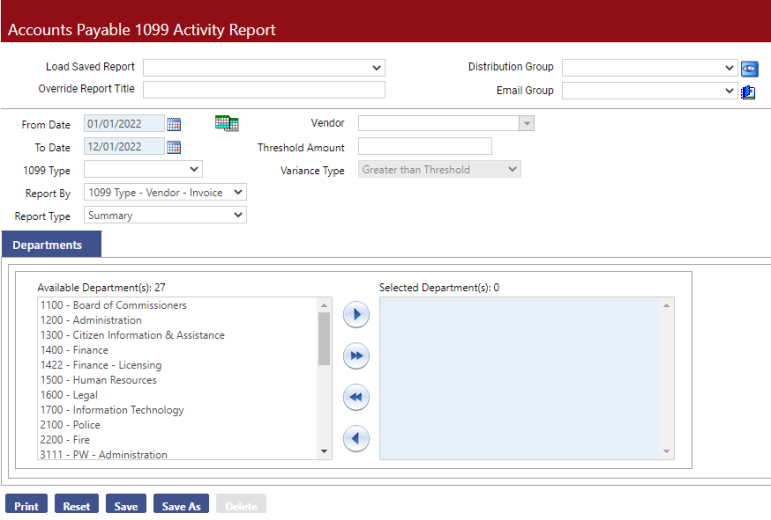Open the From Date calendar picker
Viewport: 771px width, 520px height.
point(174,125)
